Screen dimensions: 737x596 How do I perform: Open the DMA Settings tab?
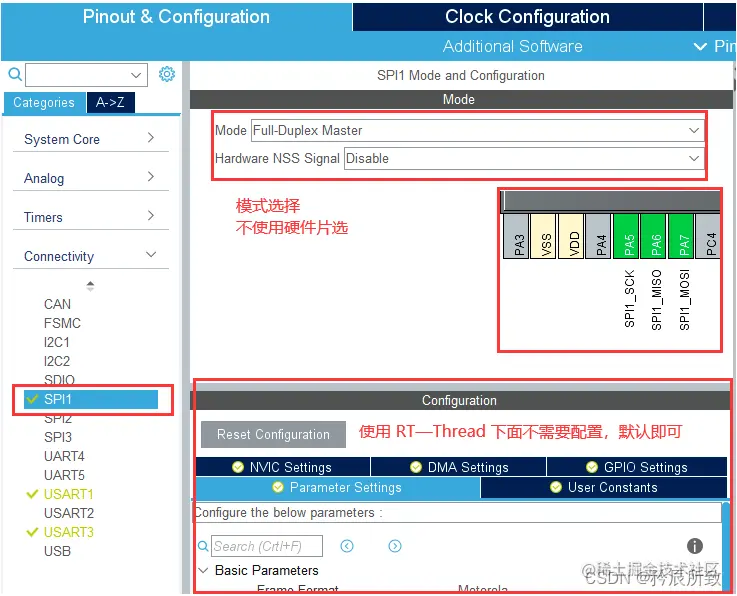pyautogui.click(x=459, y=467)
